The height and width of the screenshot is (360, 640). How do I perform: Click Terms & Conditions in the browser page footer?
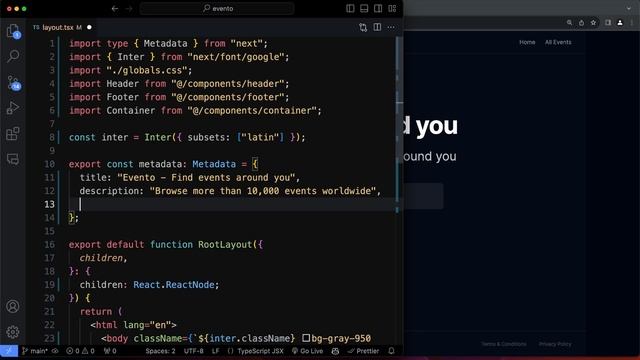504,344
